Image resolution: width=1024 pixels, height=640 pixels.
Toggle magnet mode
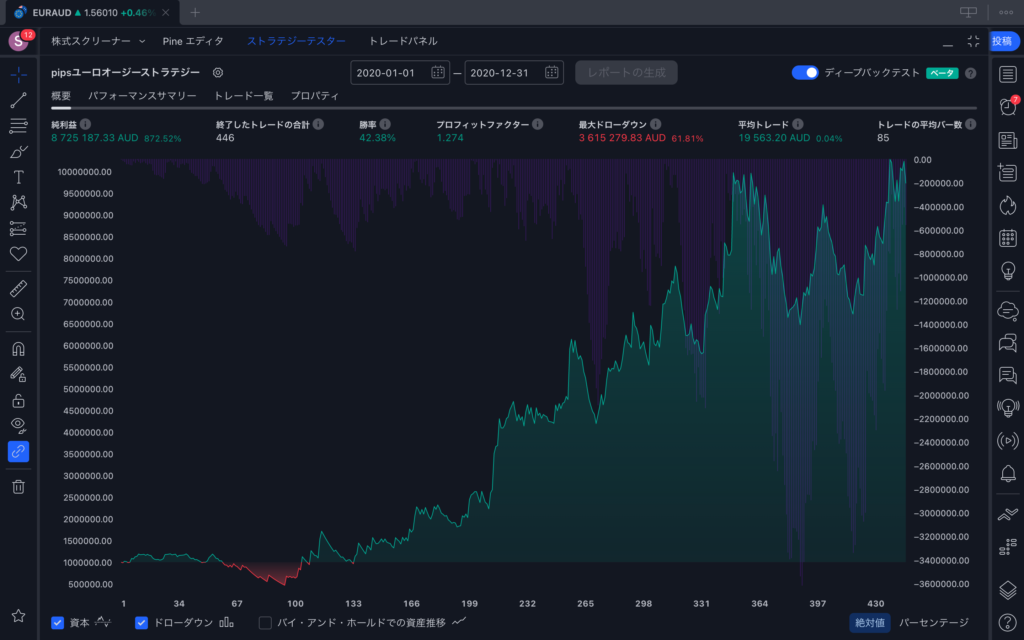tap(18, 349)
